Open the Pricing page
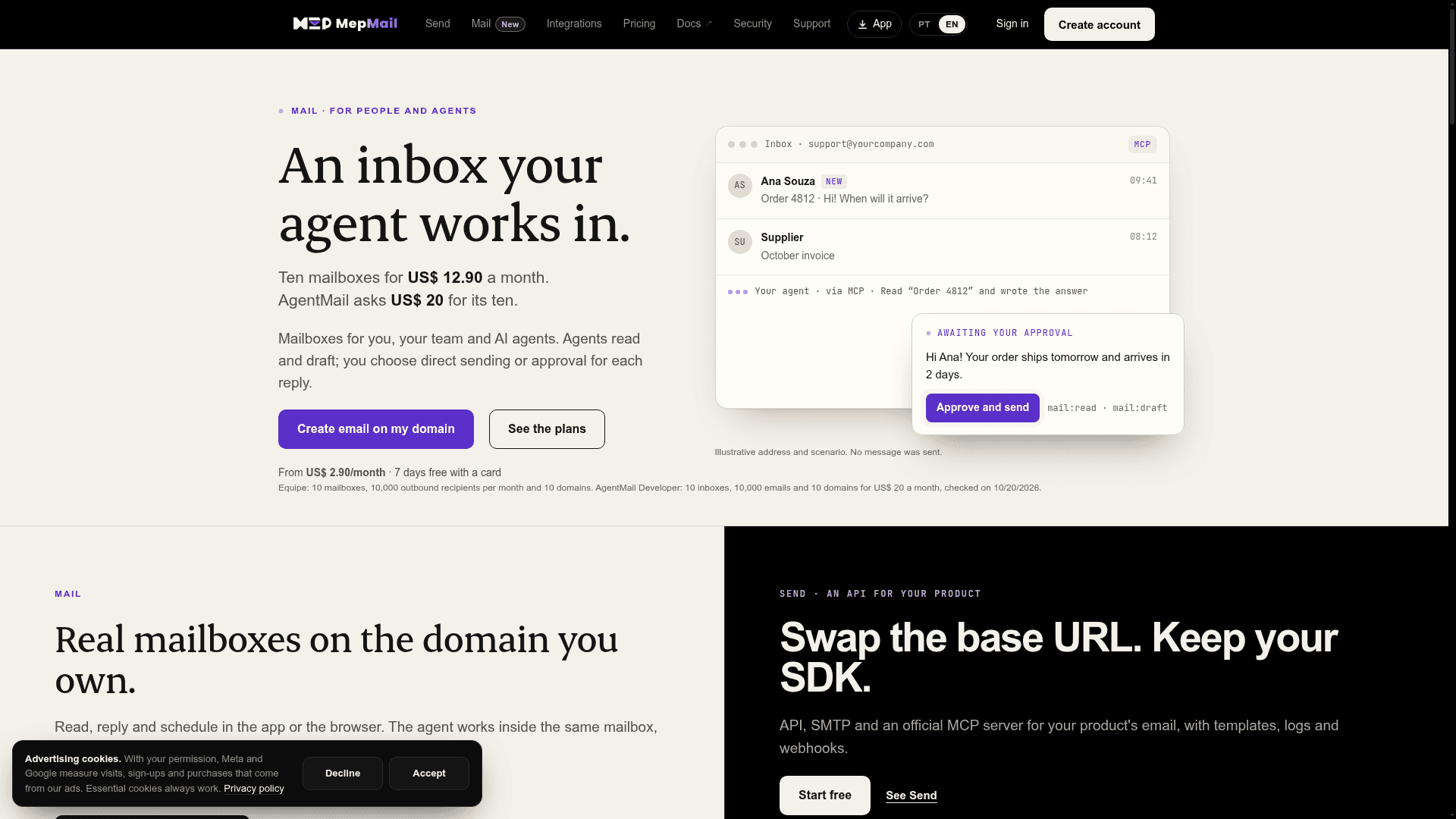This screenshot has height=819, width=1456. pyautogui.click(x=639, y=24)
